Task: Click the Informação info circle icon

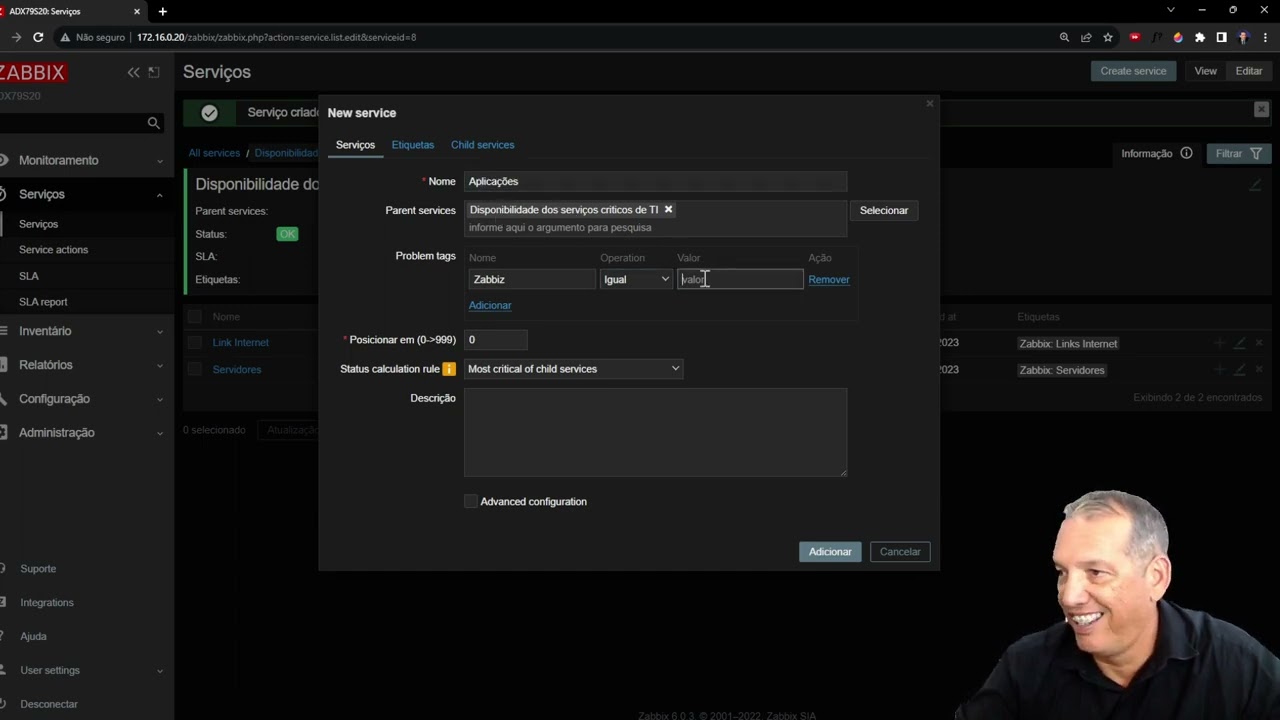Action: coord(1186,153)
